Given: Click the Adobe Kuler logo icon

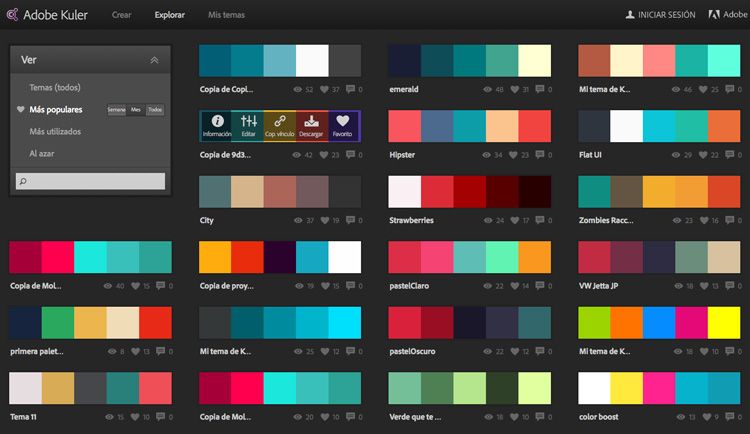Looking at the screenshot, I should pos(12,15).
